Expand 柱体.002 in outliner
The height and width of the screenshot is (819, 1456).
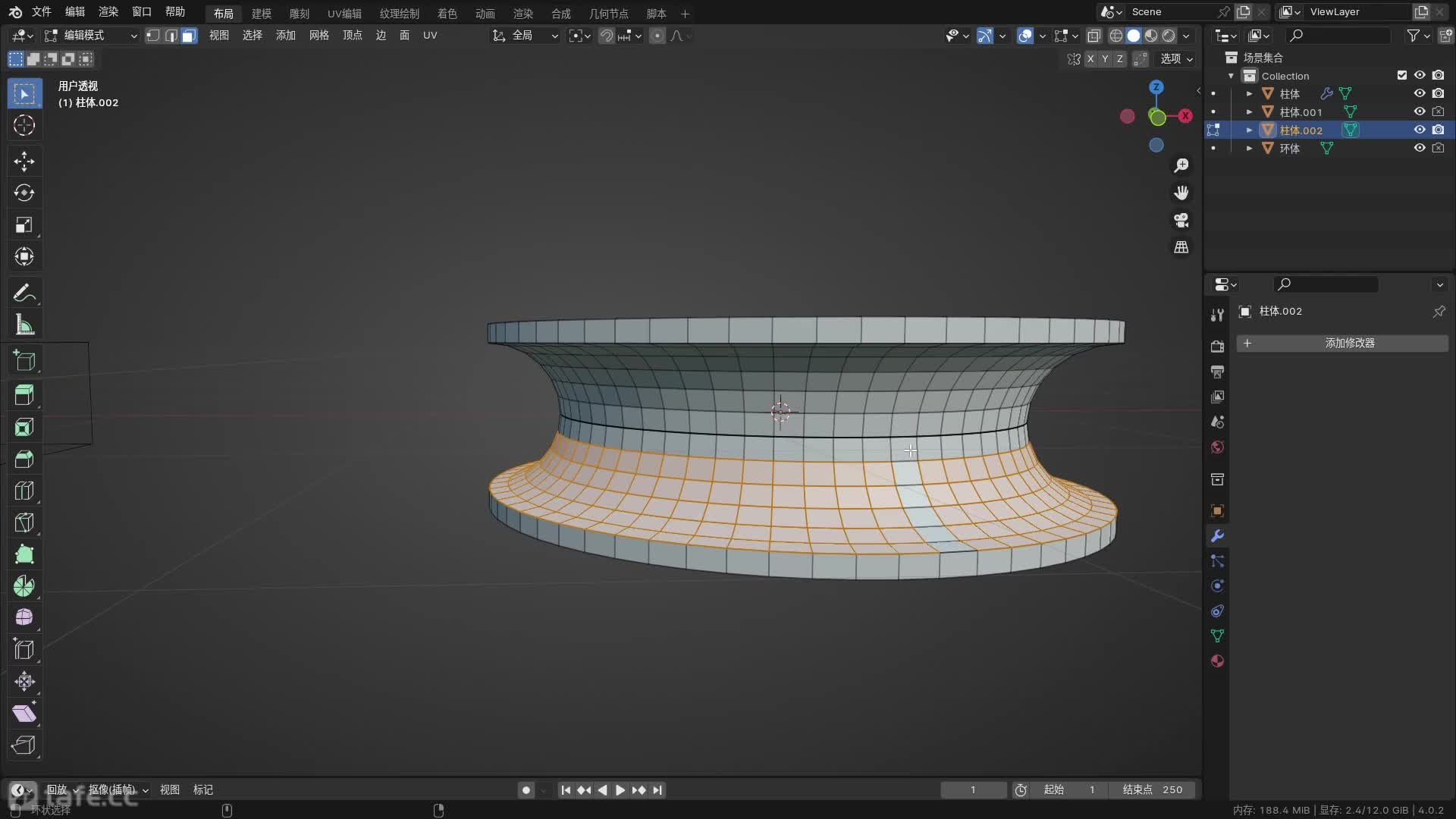1249,130
